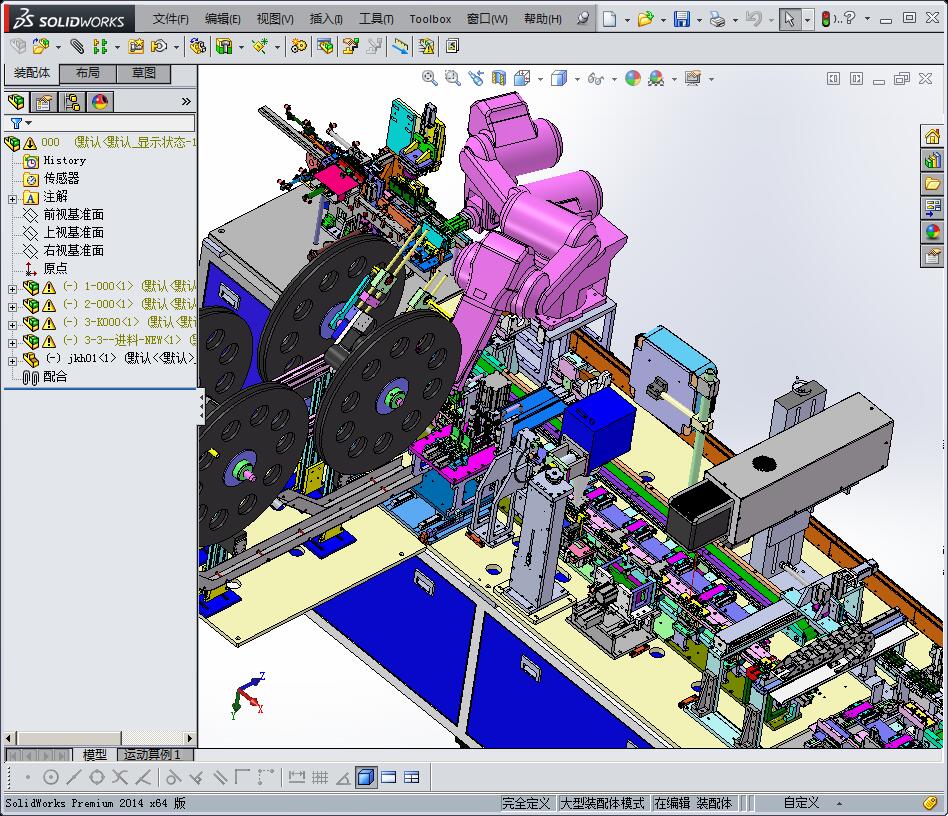Open the ConfigurationManager tab icon
948x816 pixels.
(72, 102)
